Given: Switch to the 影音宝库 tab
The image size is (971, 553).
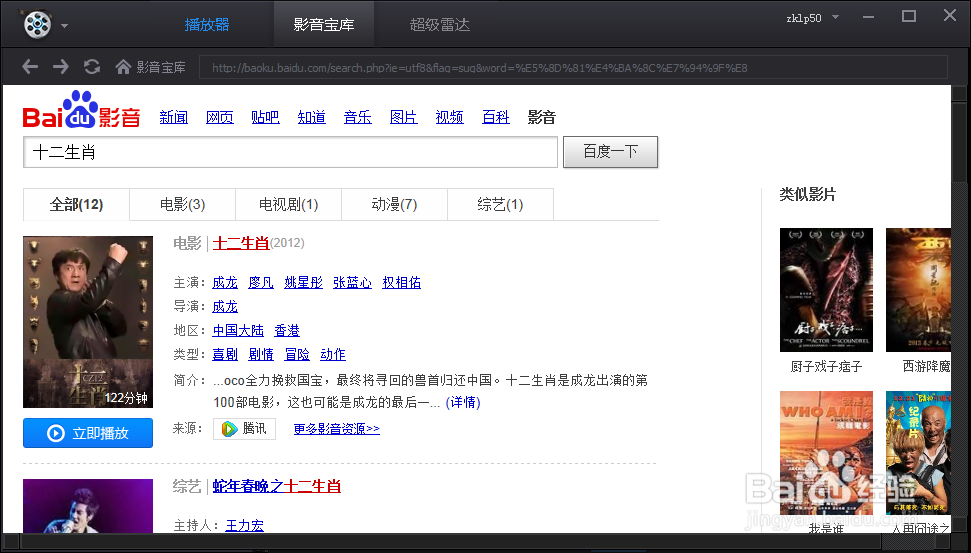Looking at the screenshot, I should pos(324,25).
